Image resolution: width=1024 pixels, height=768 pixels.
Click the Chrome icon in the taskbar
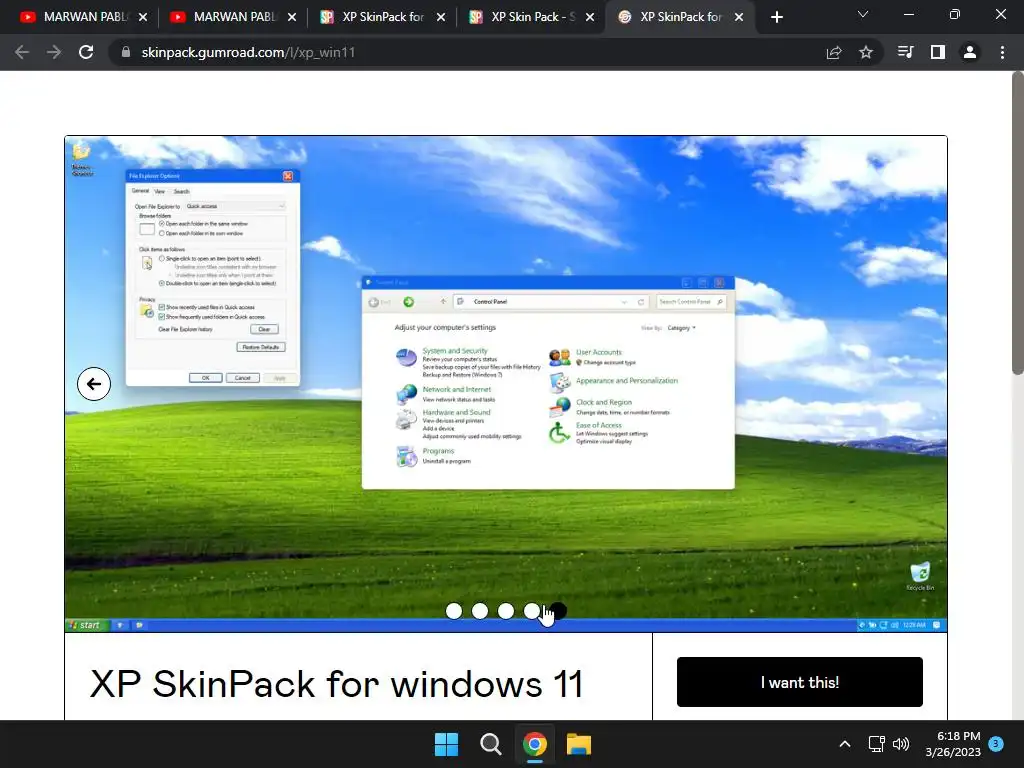pos(535,744)
